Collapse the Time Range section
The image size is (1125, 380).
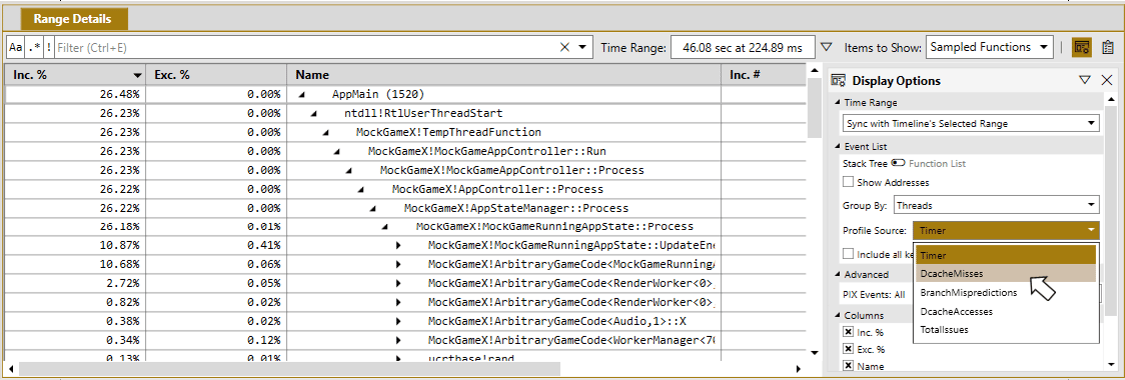(x=837, y=103)
